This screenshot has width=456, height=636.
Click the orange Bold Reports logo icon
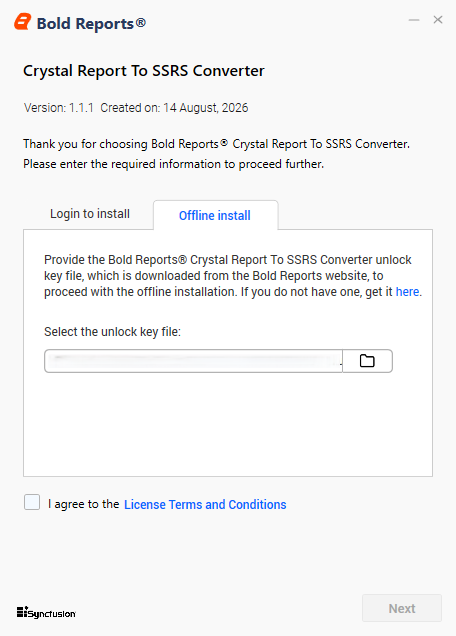(x=23, y=21)
